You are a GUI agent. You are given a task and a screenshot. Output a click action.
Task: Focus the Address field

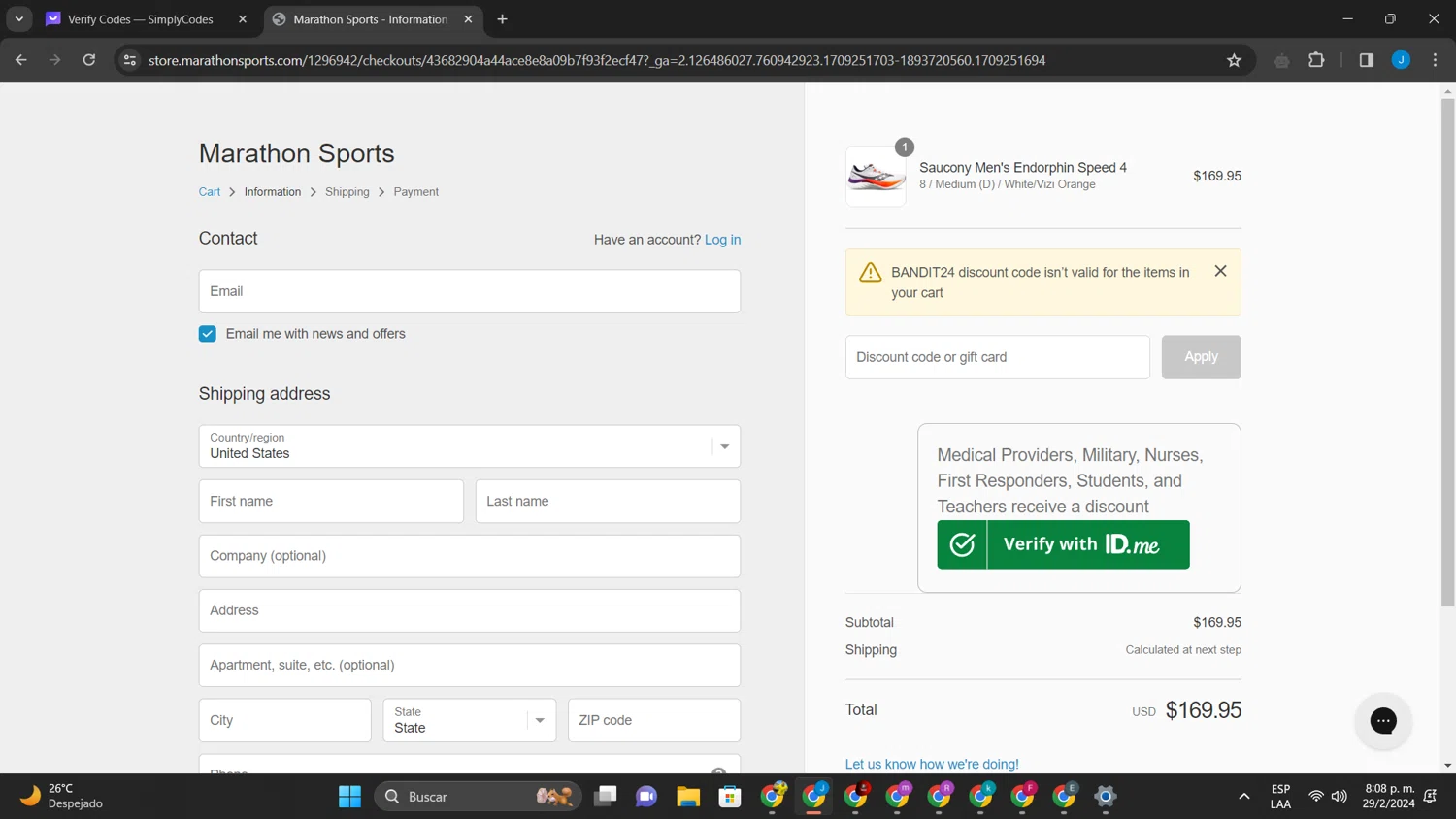[x=470, y=610]
